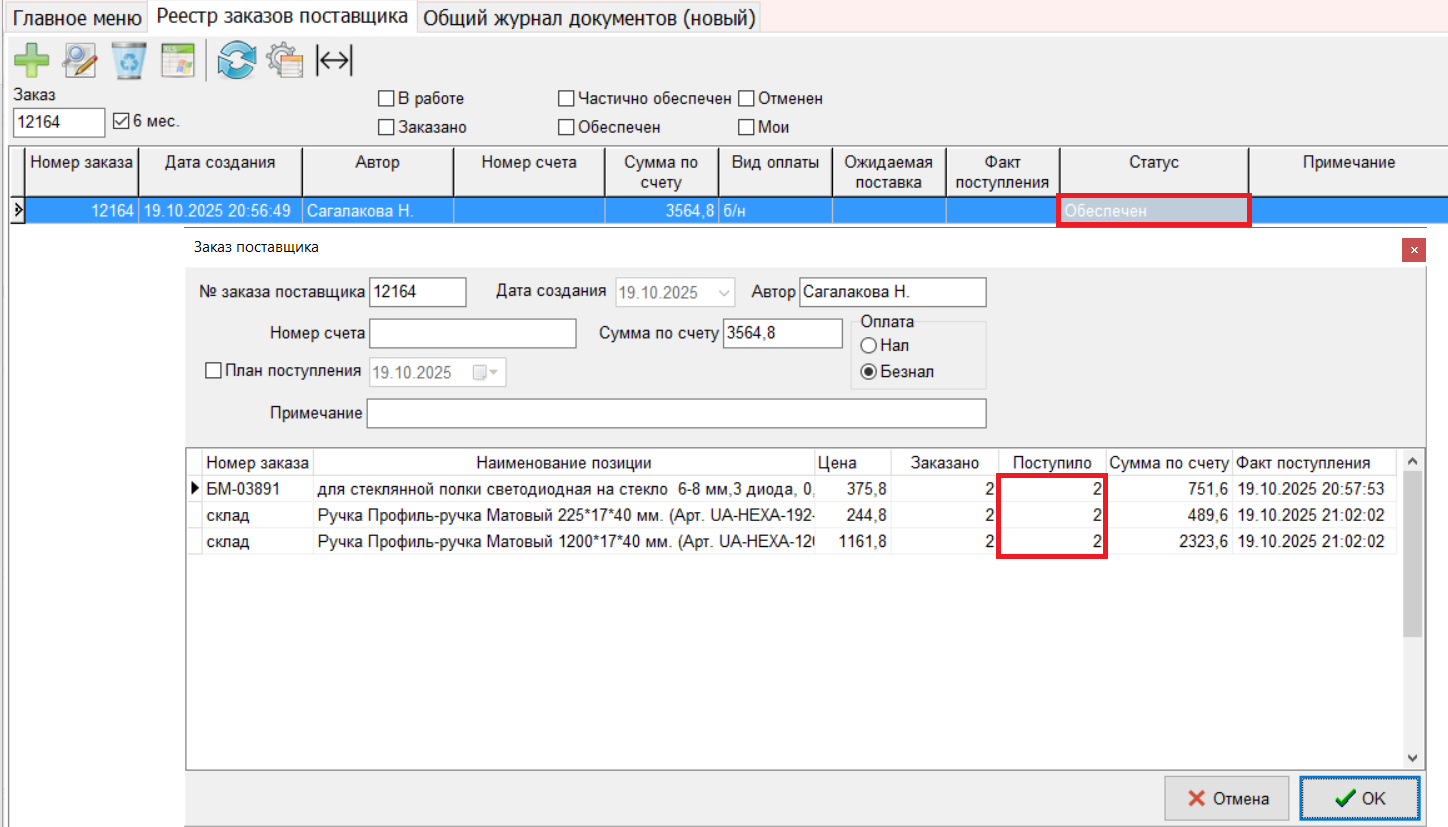Refresh the list with blue arrows icon

pyautogui.click(x=237, y=60)
